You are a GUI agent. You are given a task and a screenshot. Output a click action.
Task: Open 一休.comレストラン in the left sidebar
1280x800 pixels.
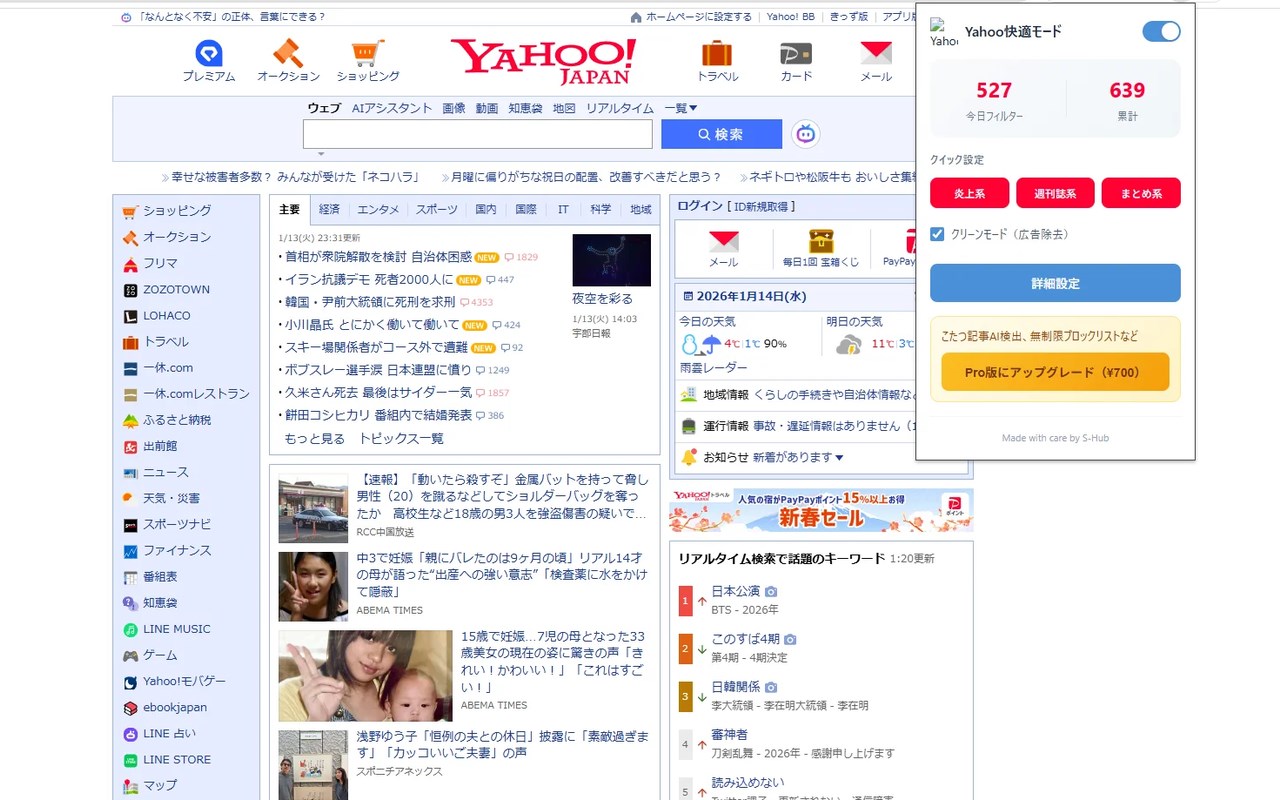[x=196, y=394]
